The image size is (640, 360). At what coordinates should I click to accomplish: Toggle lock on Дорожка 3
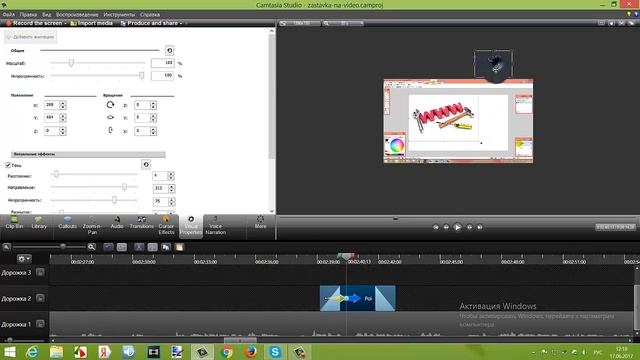40,272
